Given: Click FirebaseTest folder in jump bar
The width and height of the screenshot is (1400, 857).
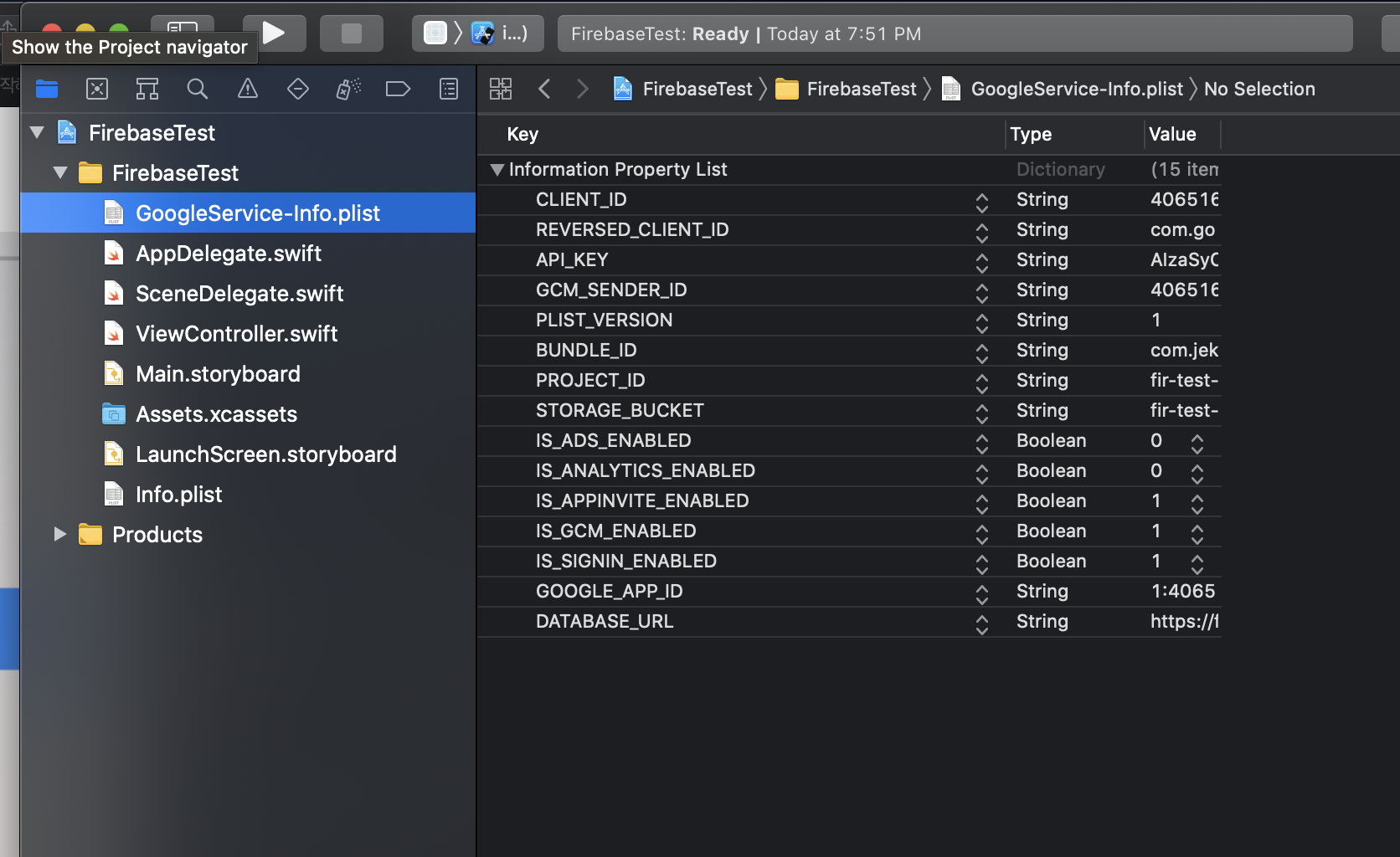Looking at the screenshot, I should [x=847, y=89].
